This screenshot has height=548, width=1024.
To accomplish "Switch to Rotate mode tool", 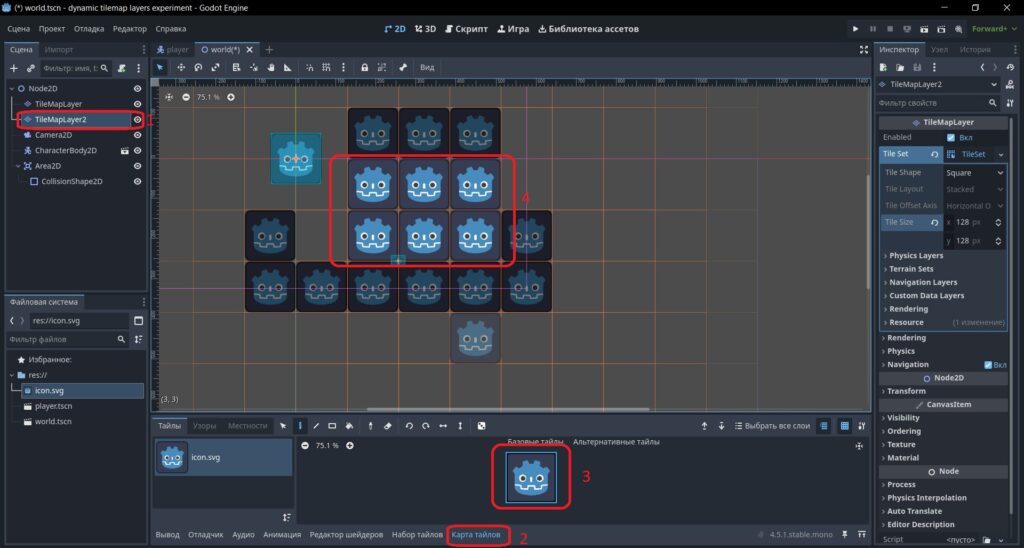I will [198, 67].
